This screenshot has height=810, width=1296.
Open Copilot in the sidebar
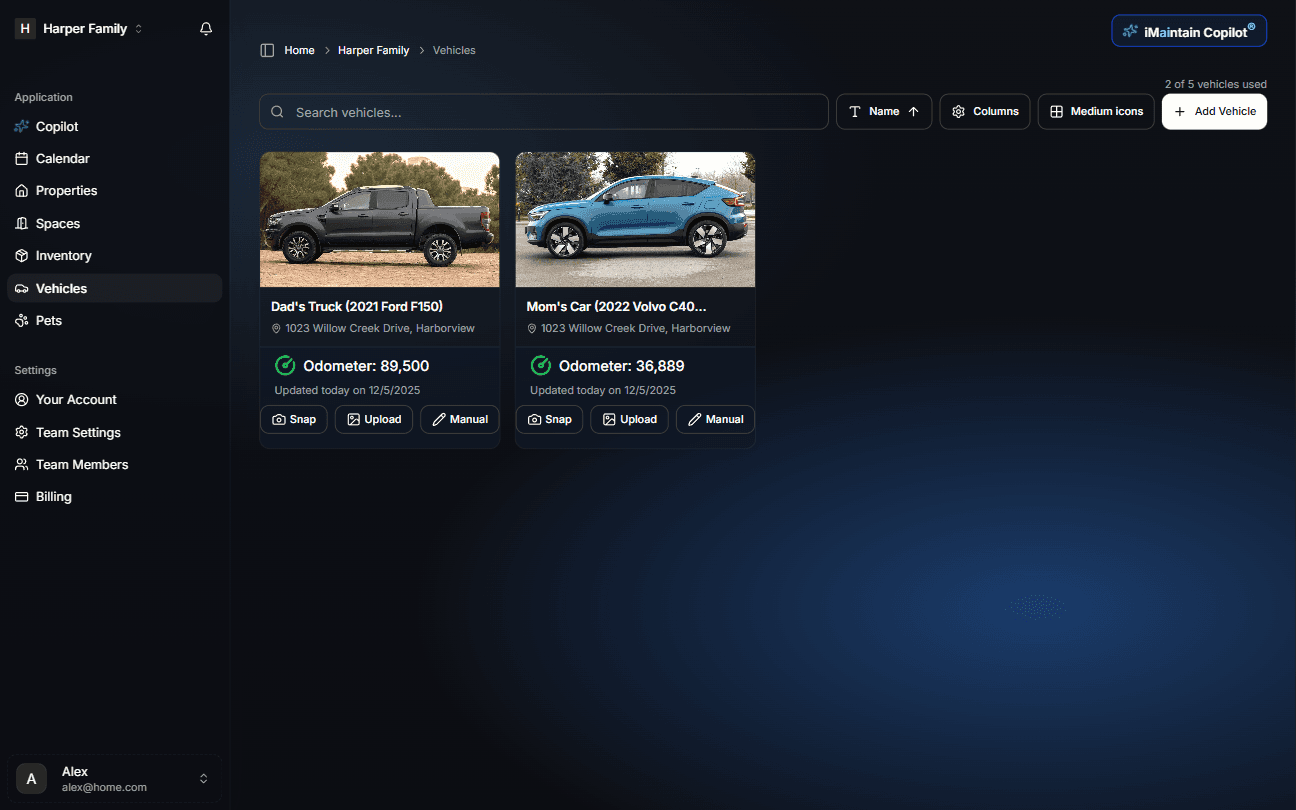click(114, 127)
